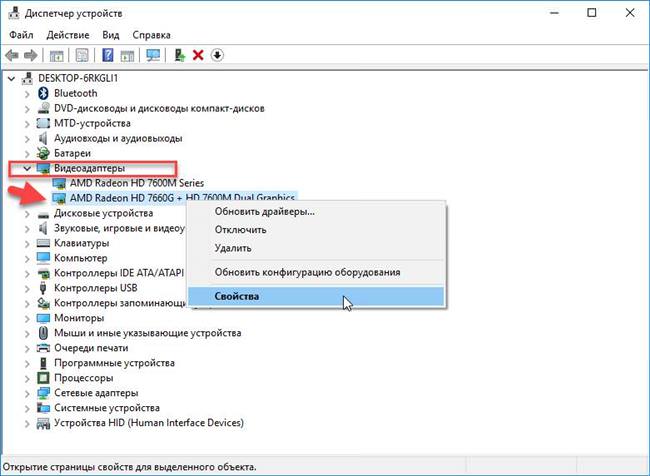The width and height of the screenshot is (650, 476).
Task: Expand the Контроллеры USB arrow
Action: pyautogui.click(x=27, y=288)
